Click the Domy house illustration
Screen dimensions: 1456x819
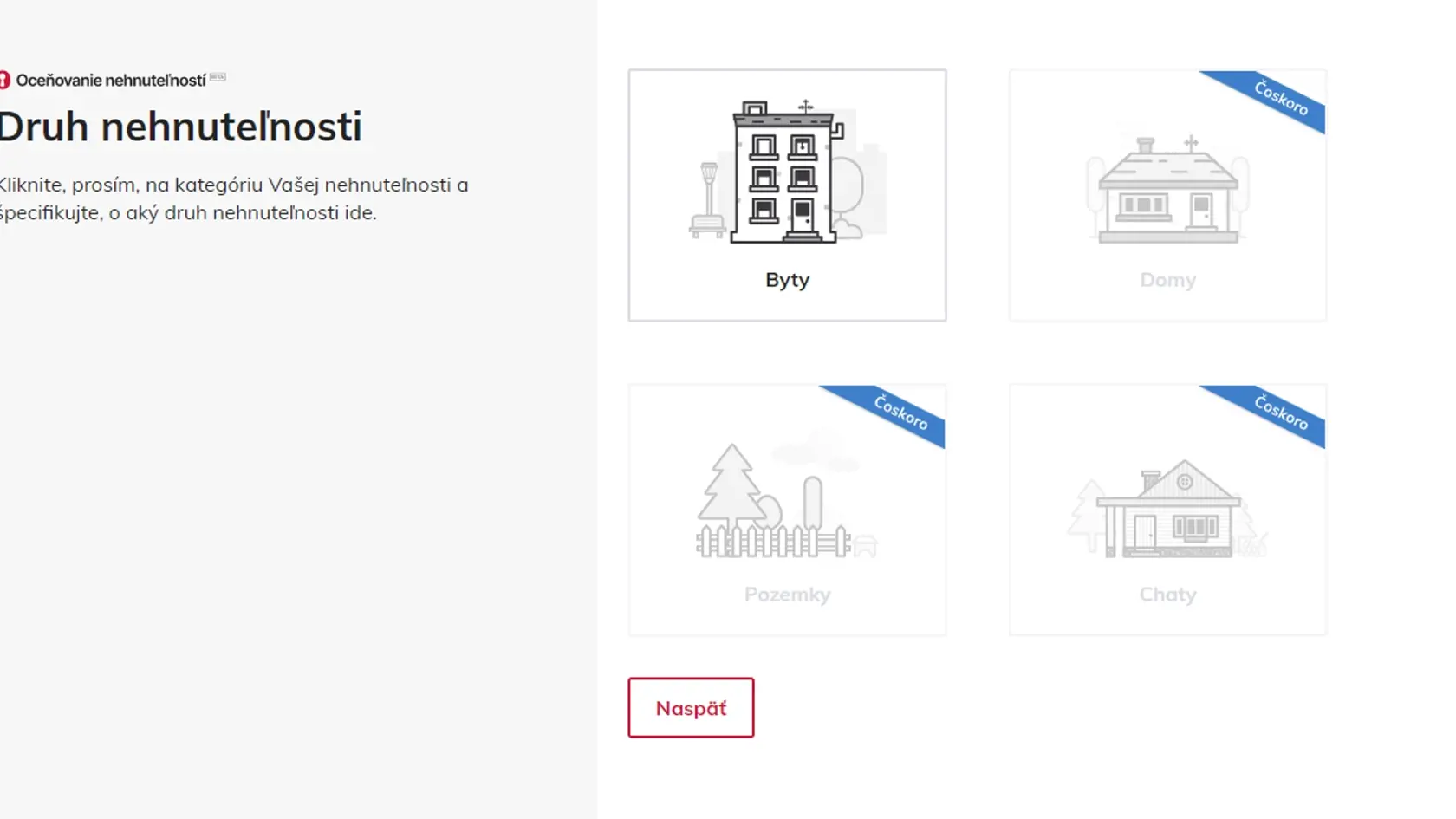[1167, 188]
